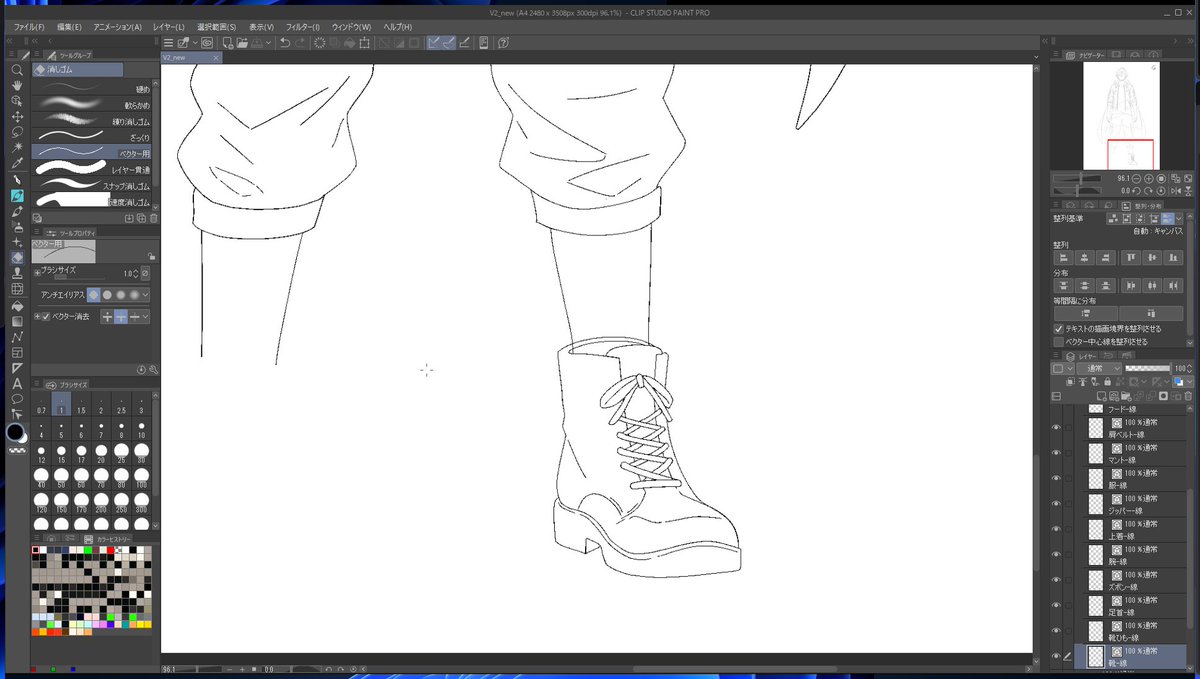Select the Magnifier (zoom) tool
This screenshot has width=1200, height=679.
[x=17, y=71]
